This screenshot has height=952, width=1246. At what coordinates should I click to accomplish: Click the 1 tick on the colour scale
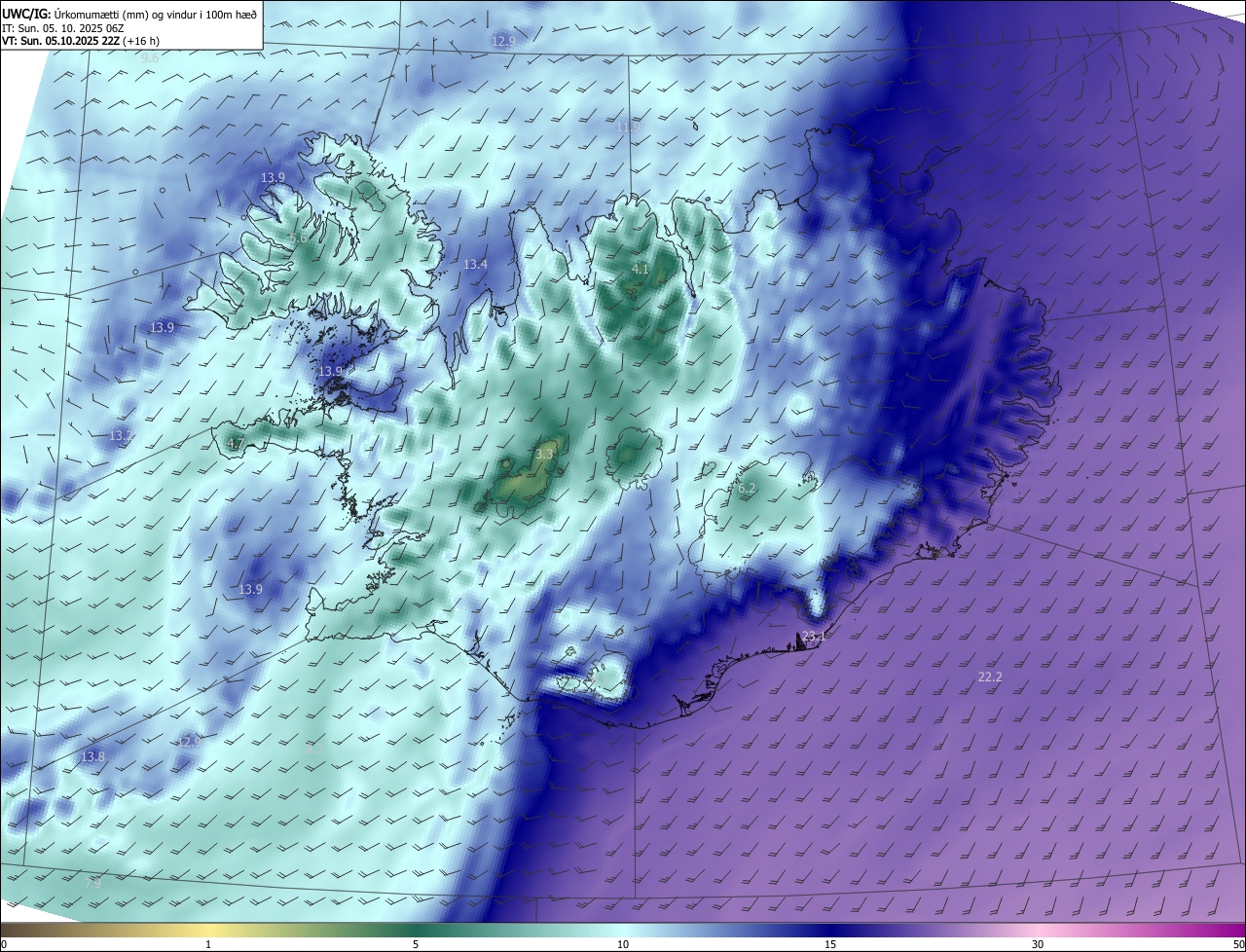(x=208, y=944)
